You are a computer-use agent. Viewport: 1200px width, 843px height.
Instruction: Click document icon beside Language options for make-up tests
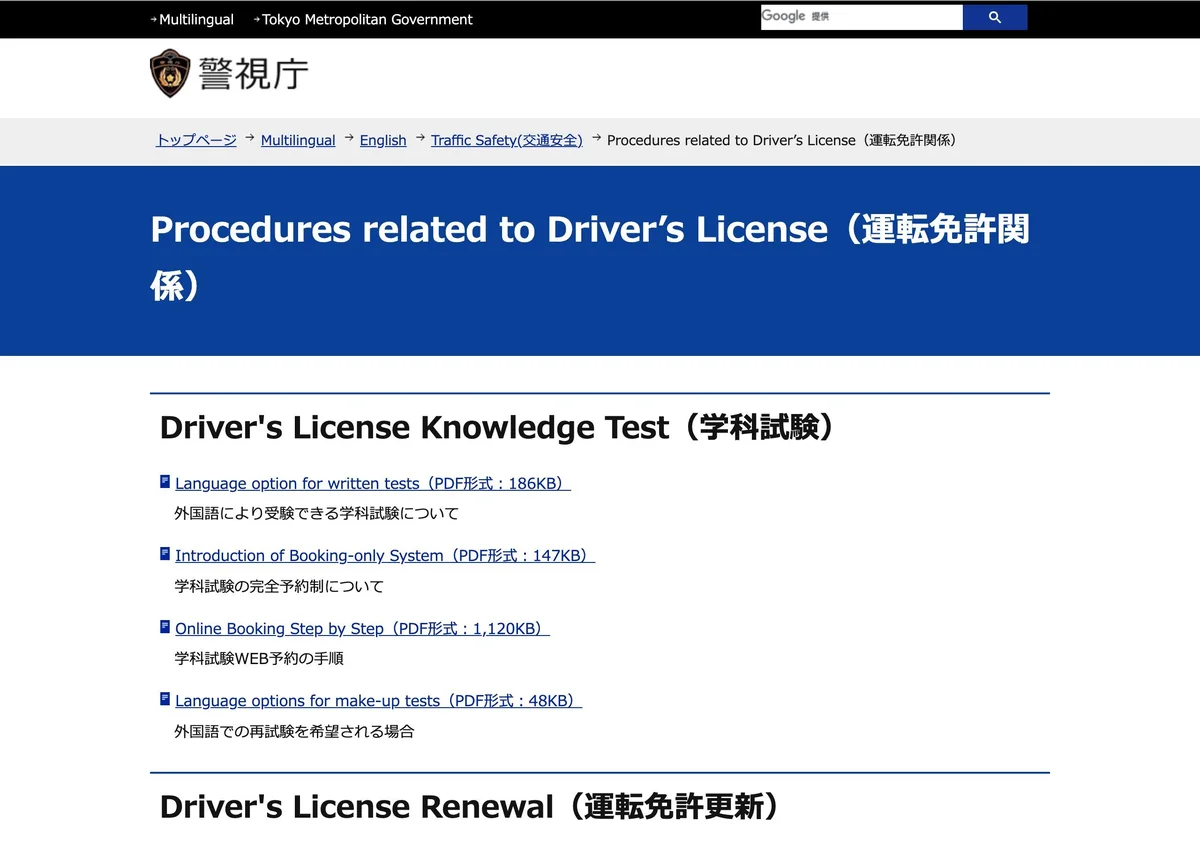(x=165, y=699)
